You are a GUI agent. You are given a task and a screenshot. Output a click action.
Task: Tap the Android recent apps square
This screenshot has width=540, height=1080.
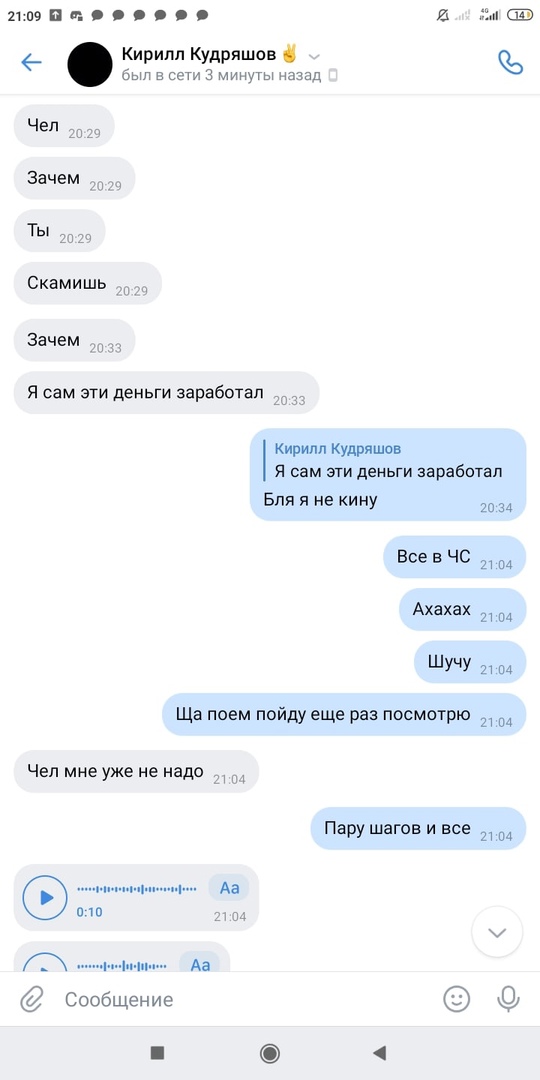click(x=157, y=1052)
